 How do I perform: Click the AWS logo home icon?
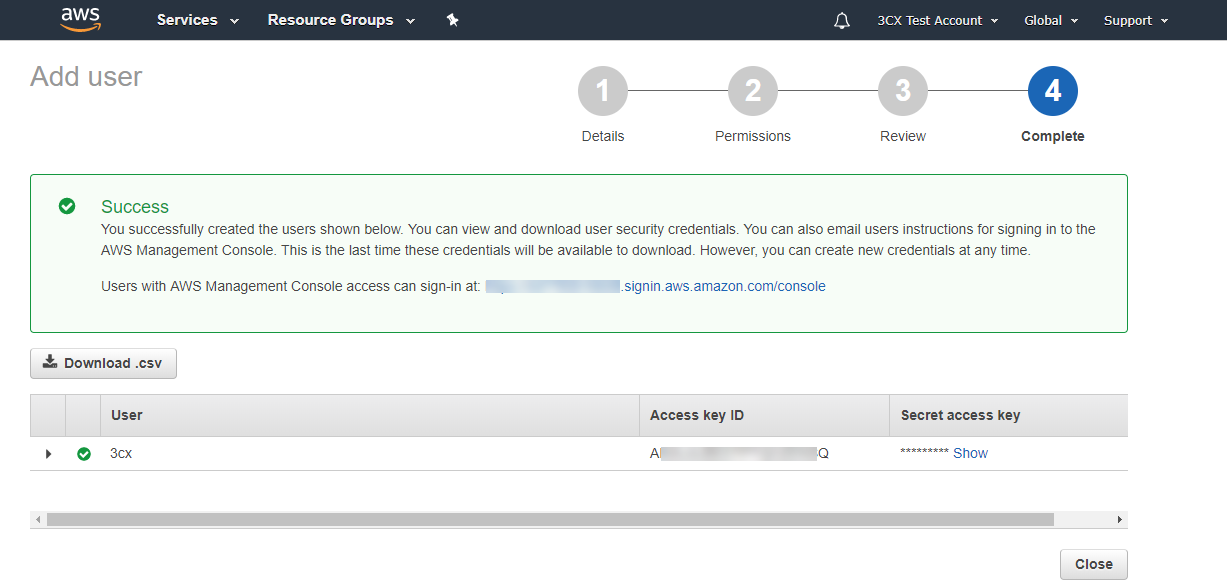point(81,19)
